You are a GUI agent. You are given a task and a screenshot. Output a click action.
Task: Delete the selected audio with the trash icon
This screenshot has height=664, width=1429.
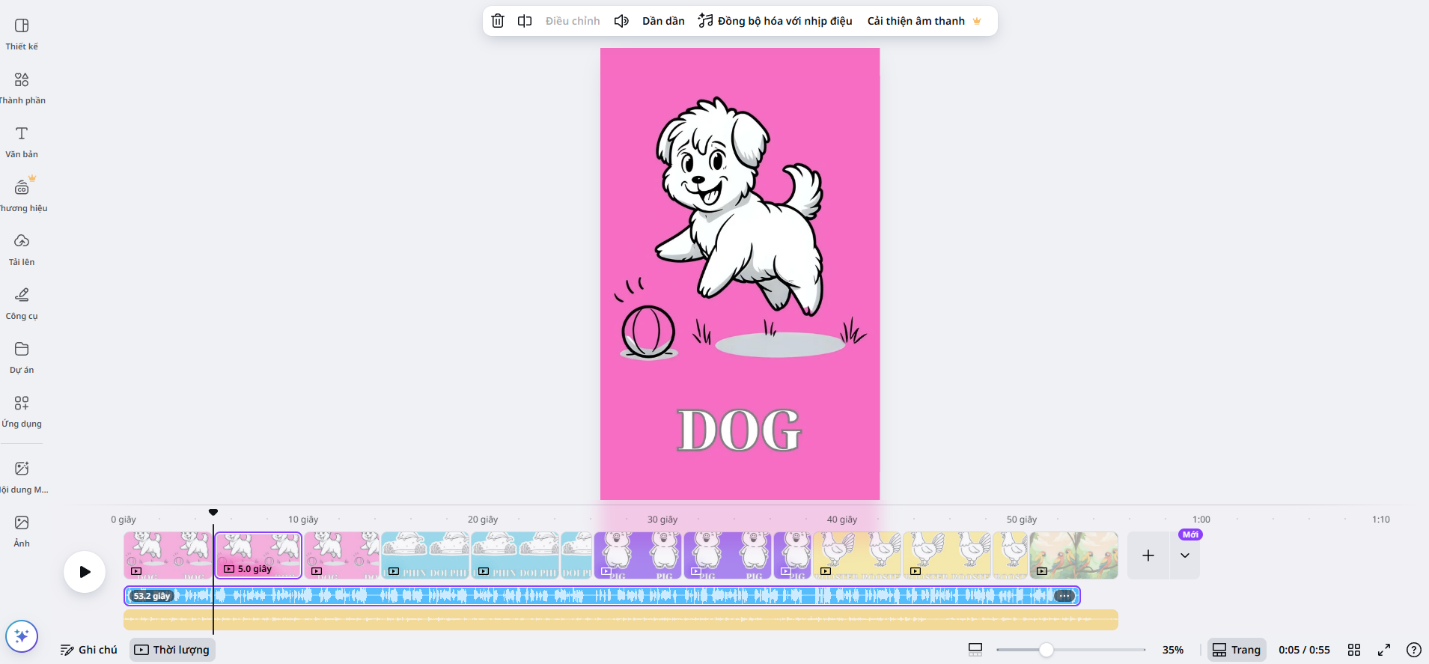coord(498,21)
